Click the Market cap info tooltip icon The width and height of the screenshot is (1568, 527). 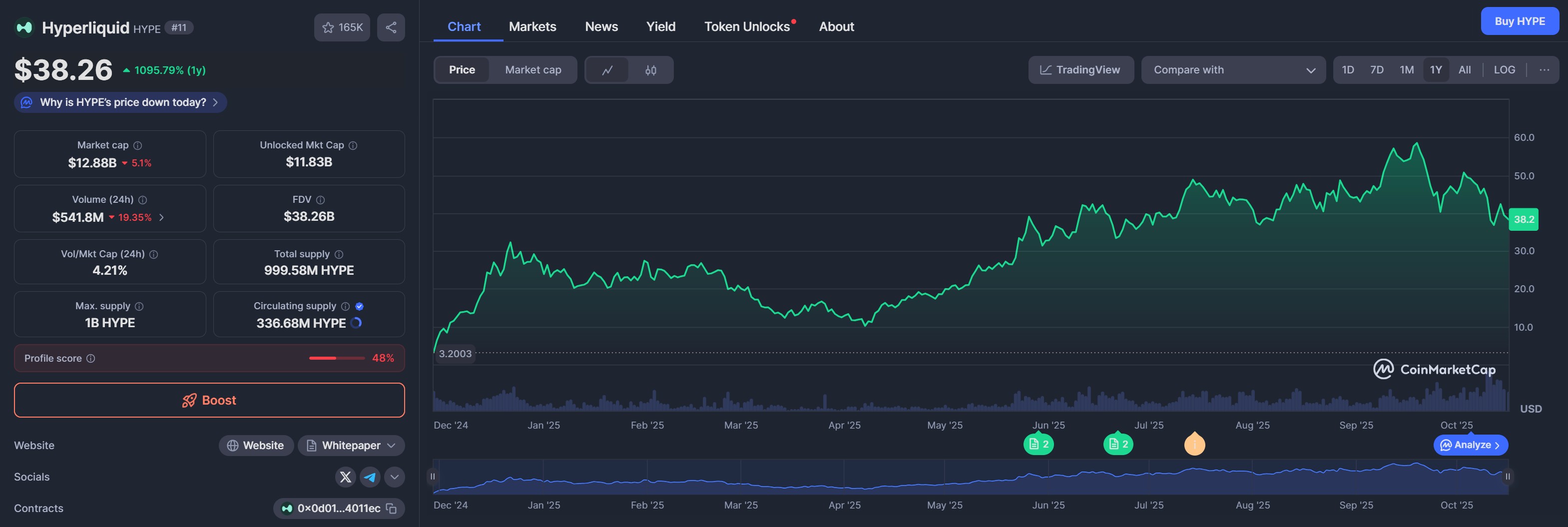[x=136, y=145]
